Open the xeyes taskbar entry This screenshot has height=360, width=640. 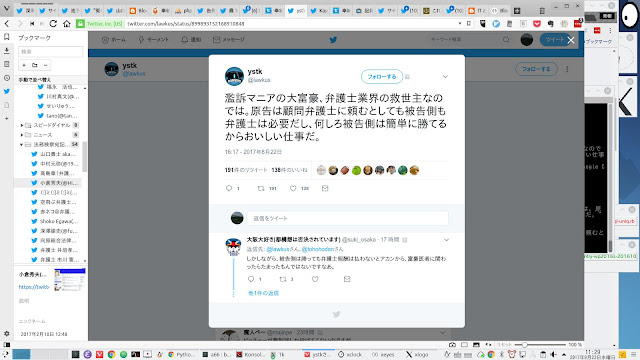click(x=384, y=354)
